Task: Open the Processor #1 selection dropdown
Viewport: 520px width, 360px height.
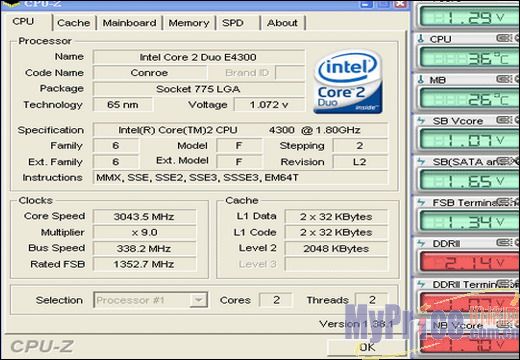Action: click(151, 300)
